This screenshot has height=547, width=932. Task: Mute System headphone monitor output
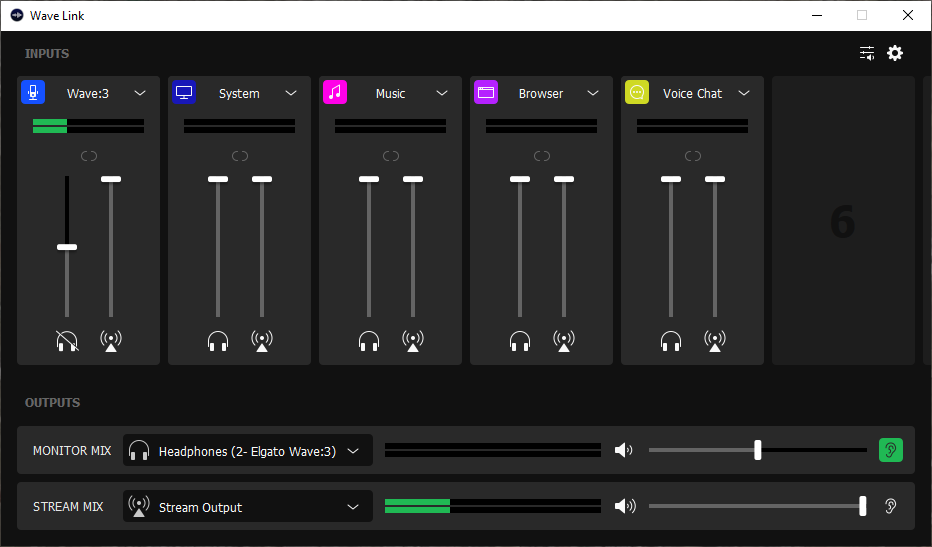(218, 341)
